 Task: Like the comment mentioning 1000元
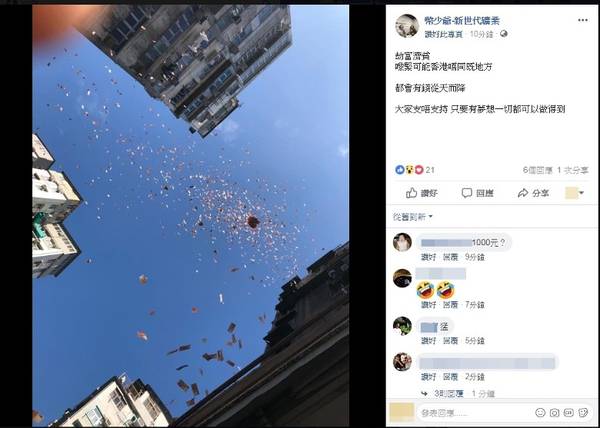tap(428, 257)
